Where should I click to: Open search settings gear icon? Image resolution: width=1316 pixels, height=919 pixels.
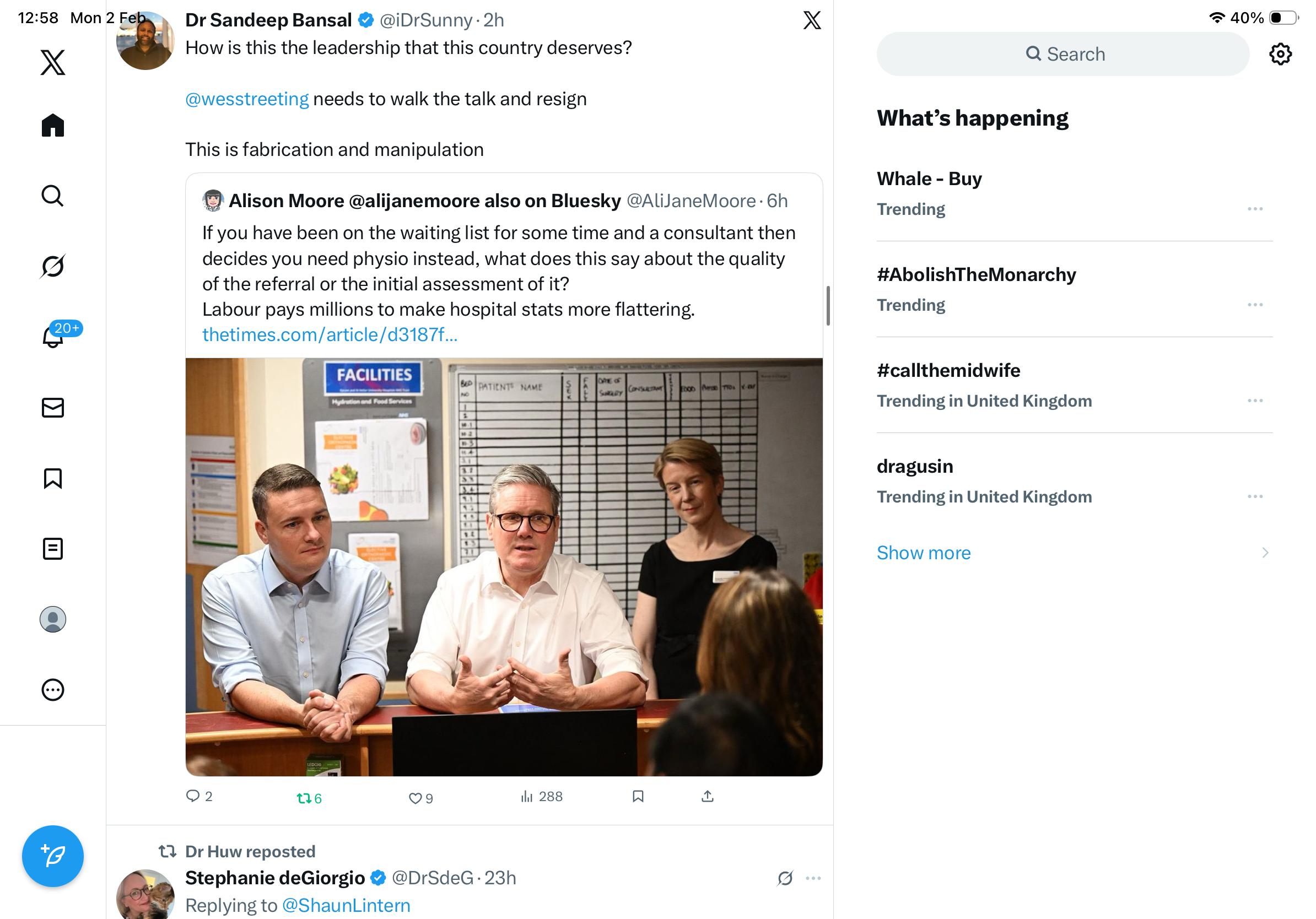pyautogui.click(x=1280, y=54)
